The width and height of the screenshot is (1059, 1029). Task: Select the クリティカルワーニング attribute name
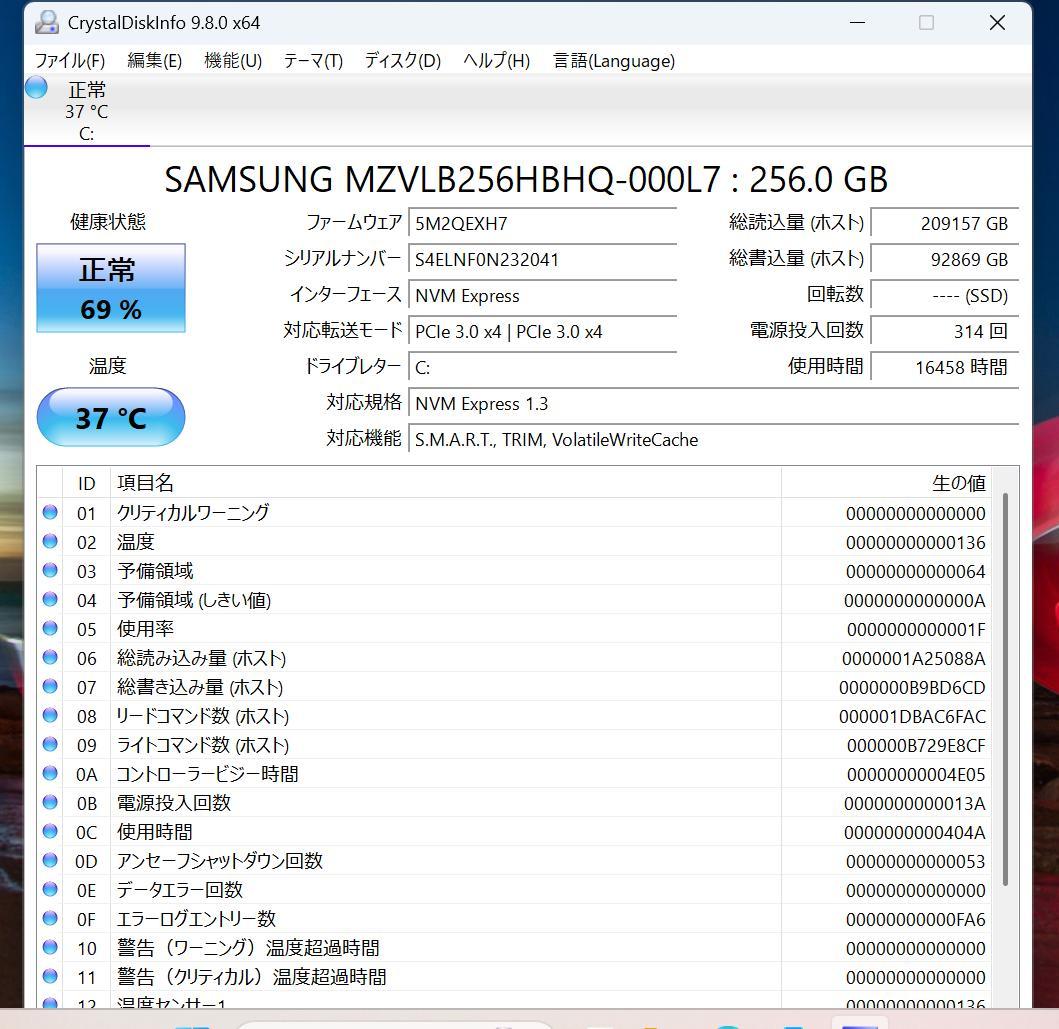coord(193,513)
